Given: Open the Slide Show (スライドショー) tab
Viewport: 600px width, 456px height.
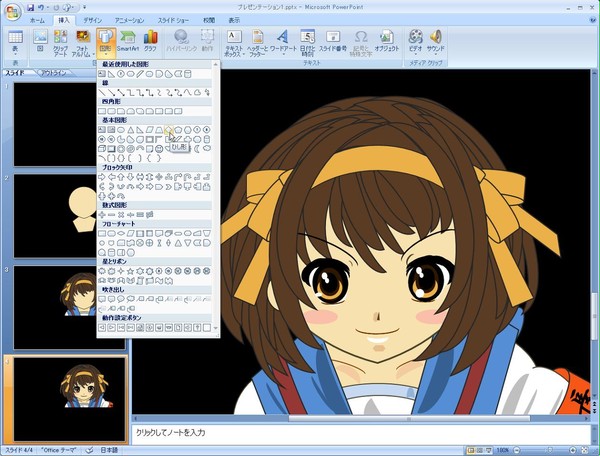Looking at the screenshot, I should (x=173, y=20).
